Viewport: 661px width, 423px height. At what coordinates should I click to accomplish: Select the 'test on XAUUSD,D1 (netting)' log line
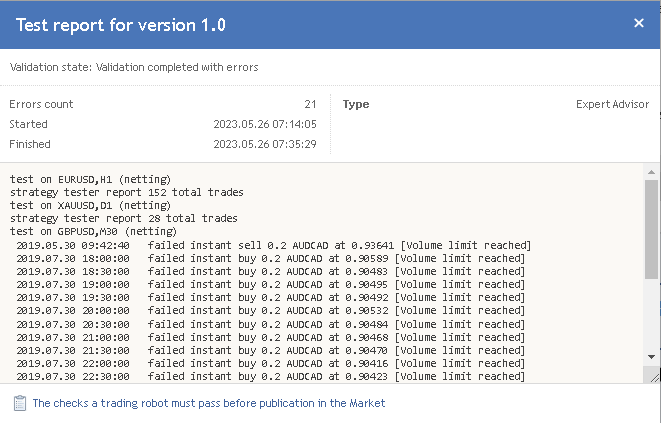tap(90, 205)
